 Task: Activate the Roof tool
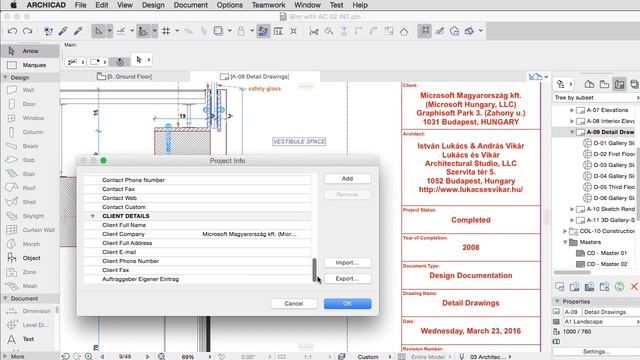[x=30, y=188]
